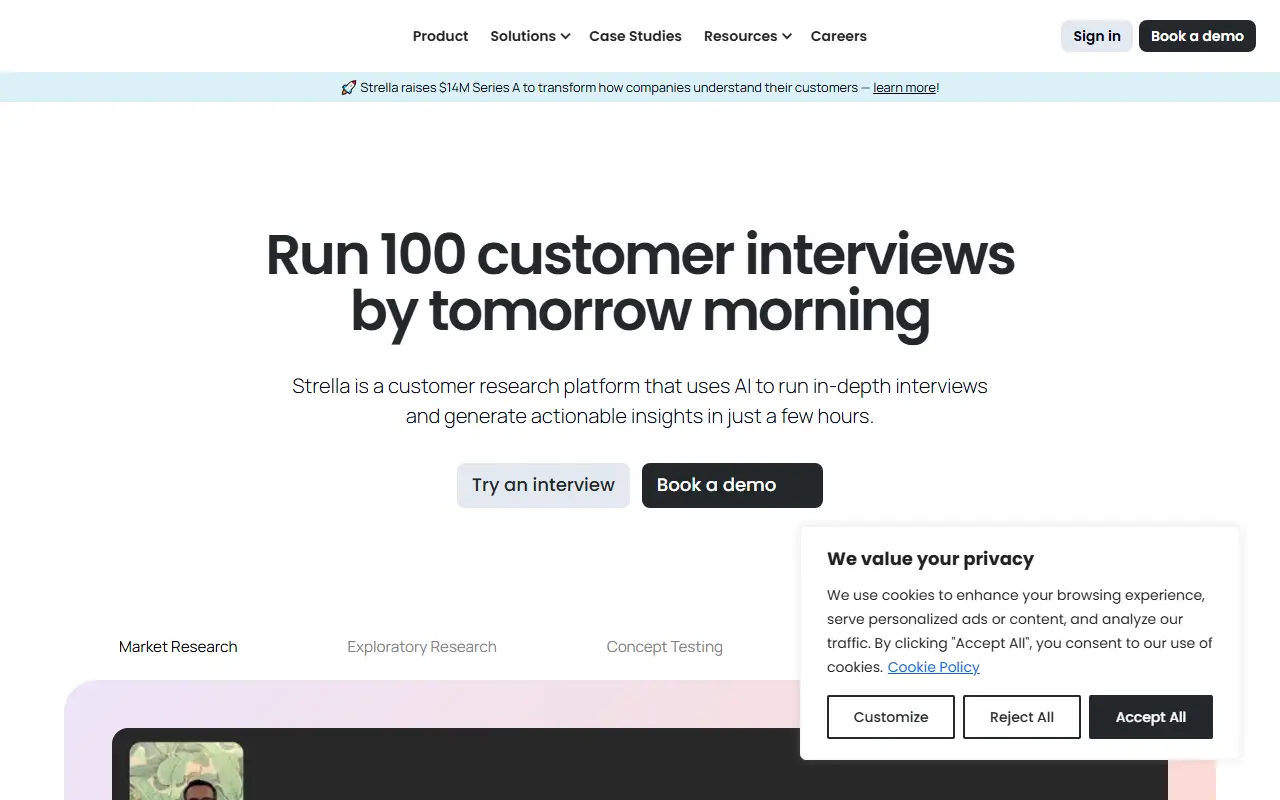Reject all cookies
Image resolution: width=1280 pixels, height=800 pixels.
click(x=1022, y=717)
